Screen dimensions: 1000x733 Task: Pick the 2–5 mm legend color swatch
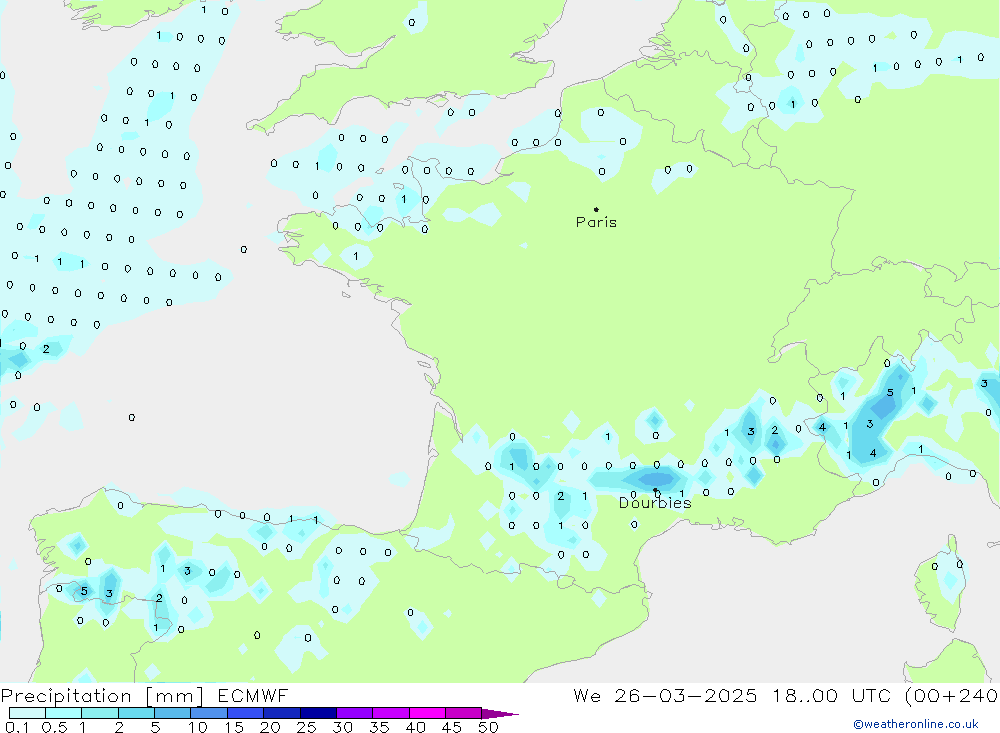136,713
